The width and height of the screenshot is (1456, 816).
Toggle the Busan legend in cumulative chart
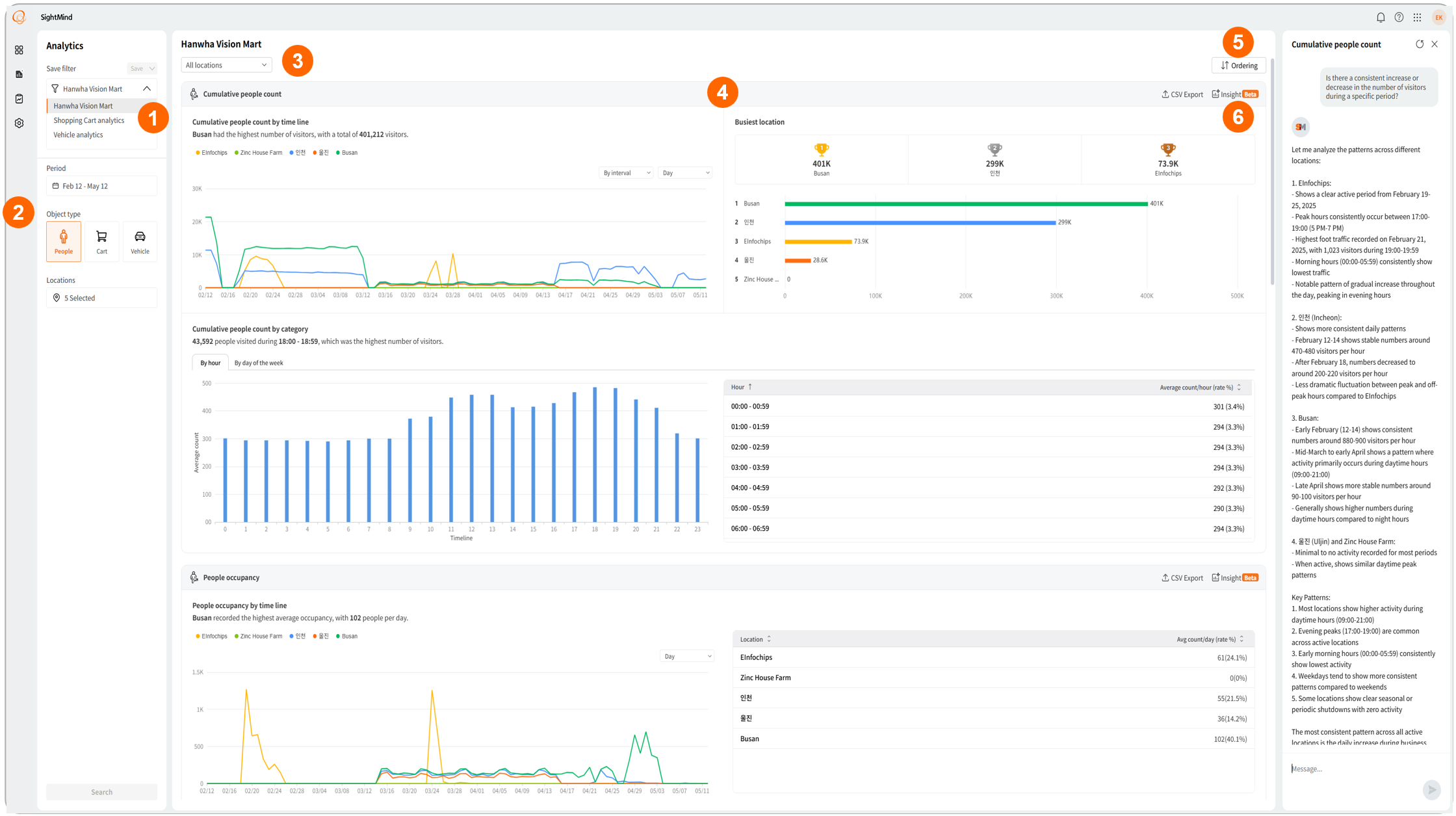(x=347, y=153)
